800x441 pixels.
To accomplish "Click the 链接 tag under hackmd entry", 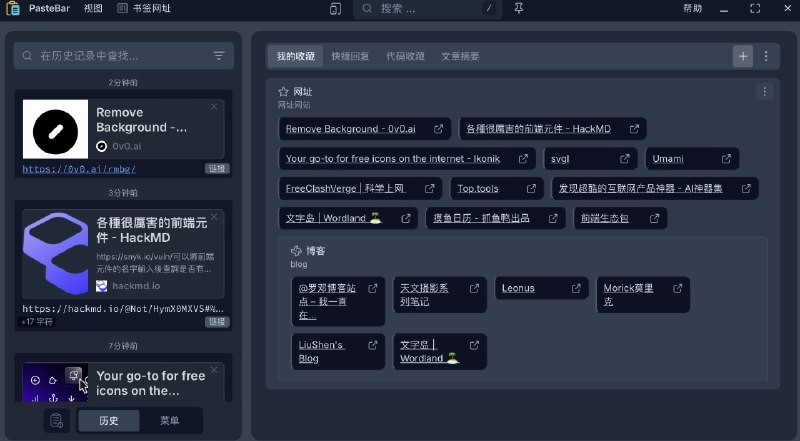I will pos(217,322).
